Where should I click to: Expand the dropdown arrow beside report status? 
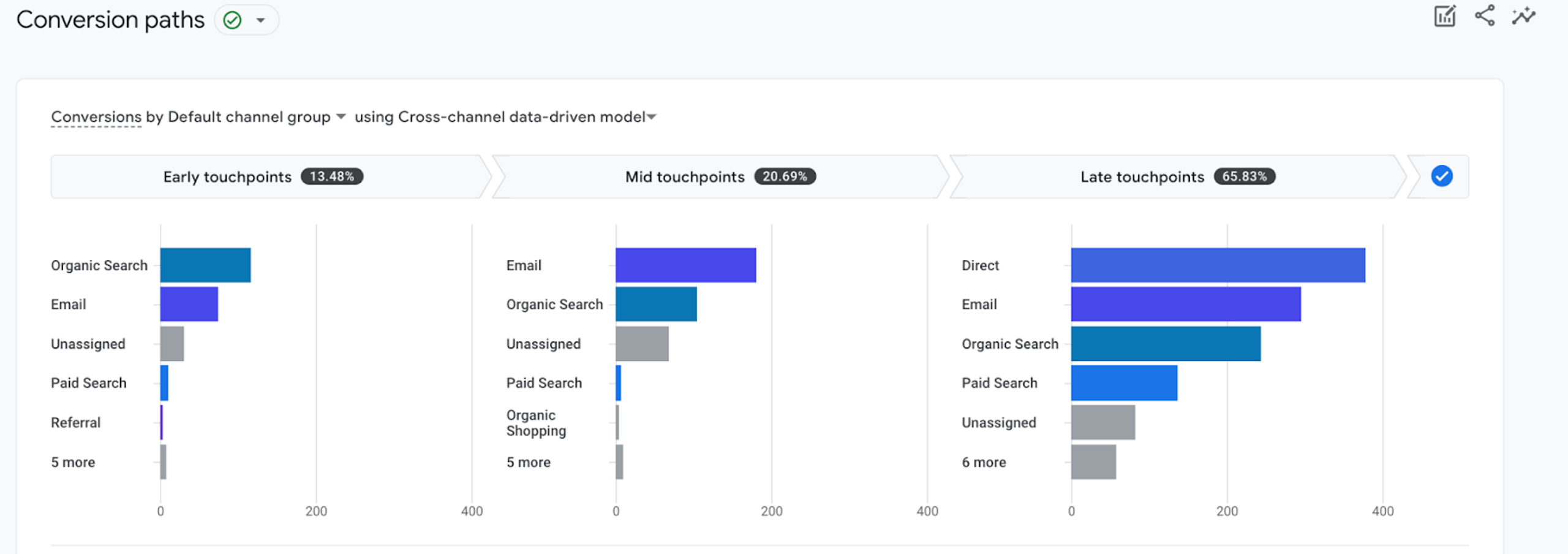click(261, 20)
